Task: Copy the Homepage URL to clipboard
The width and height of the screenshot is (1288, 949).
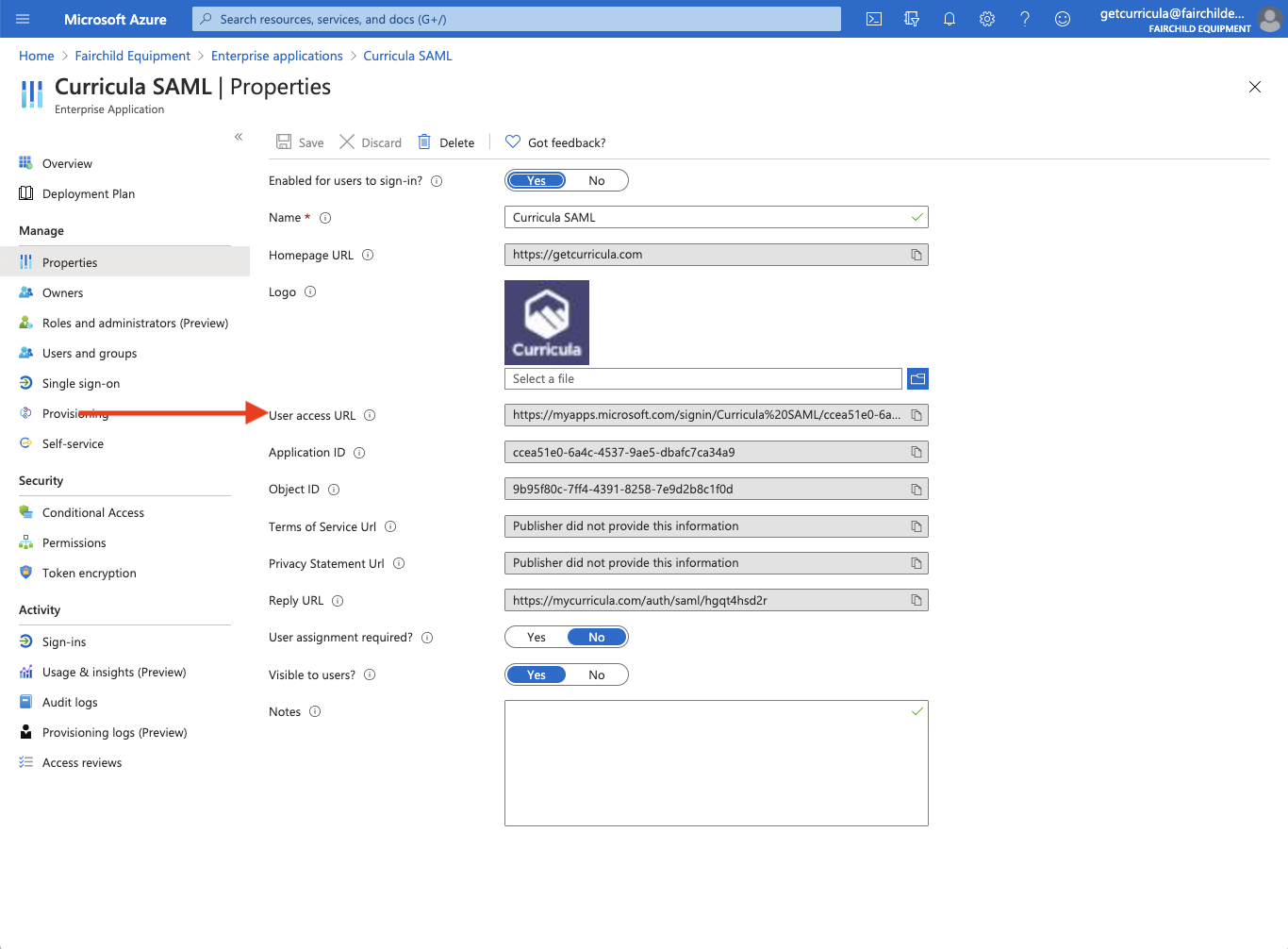Action: pyautogui.click(x=916, y=255)
